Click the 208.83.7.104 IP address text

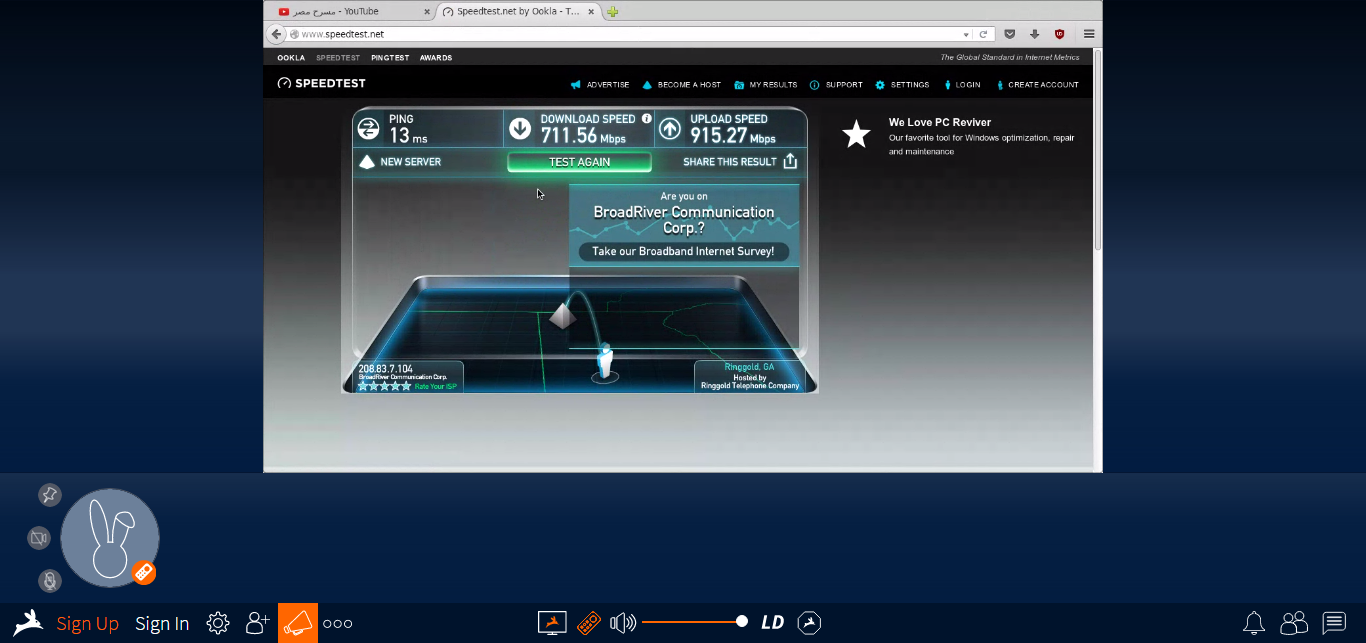click(x=385, y=369)
